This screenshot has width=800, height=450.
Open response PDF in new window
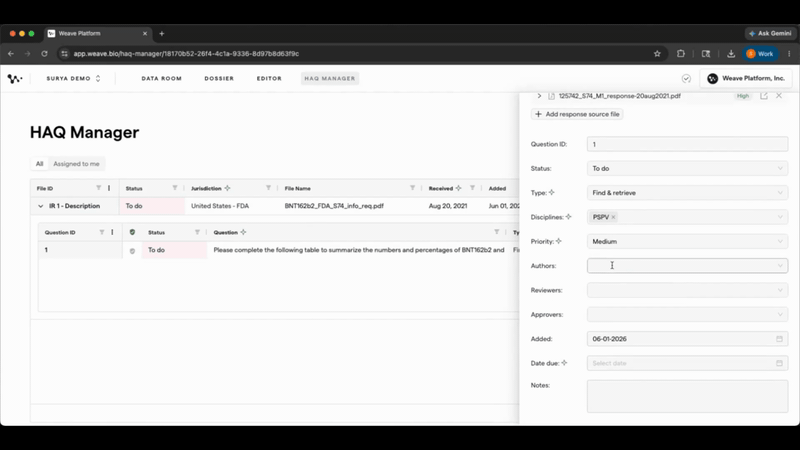pos(764,96)
